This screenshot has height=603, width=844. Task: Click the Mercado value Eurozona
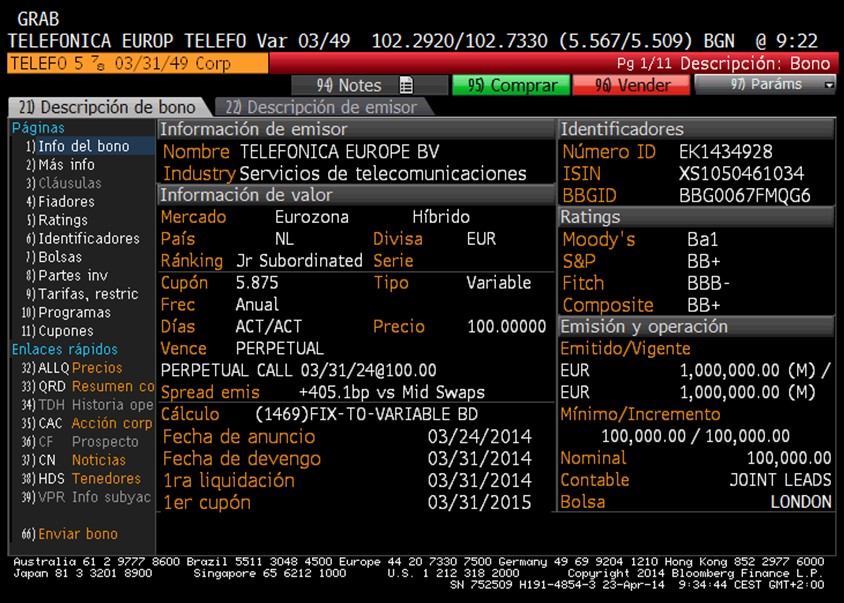[x=312, y=217]
